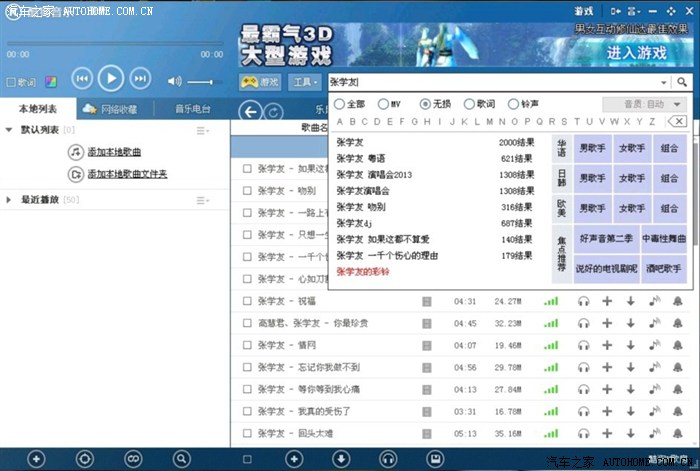Click the 进入游戏 banner button
700x471 pixels.
point(637,53)
